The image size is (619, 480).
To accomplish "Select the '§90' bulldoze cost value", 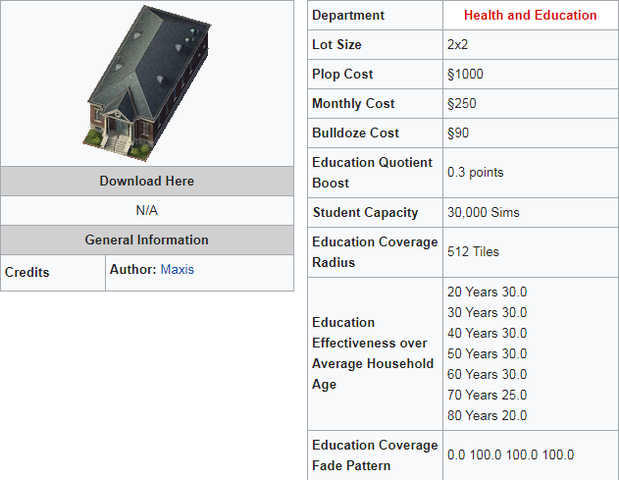I will point(458,133).
